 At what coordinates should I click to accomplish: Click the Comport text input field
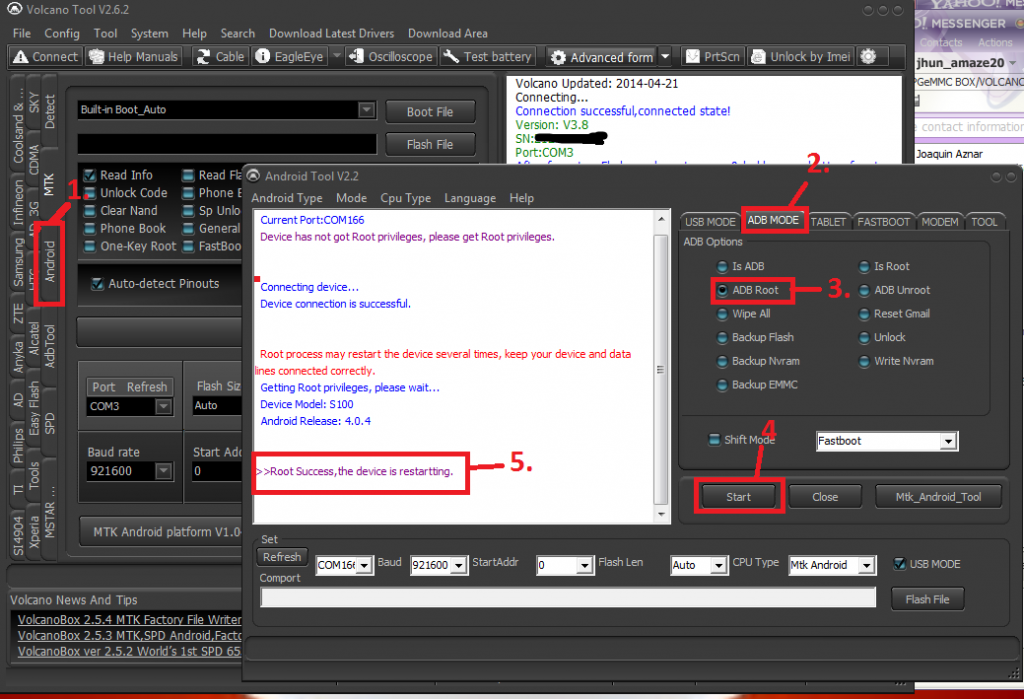pyautogui.click(x=568, y=597)
